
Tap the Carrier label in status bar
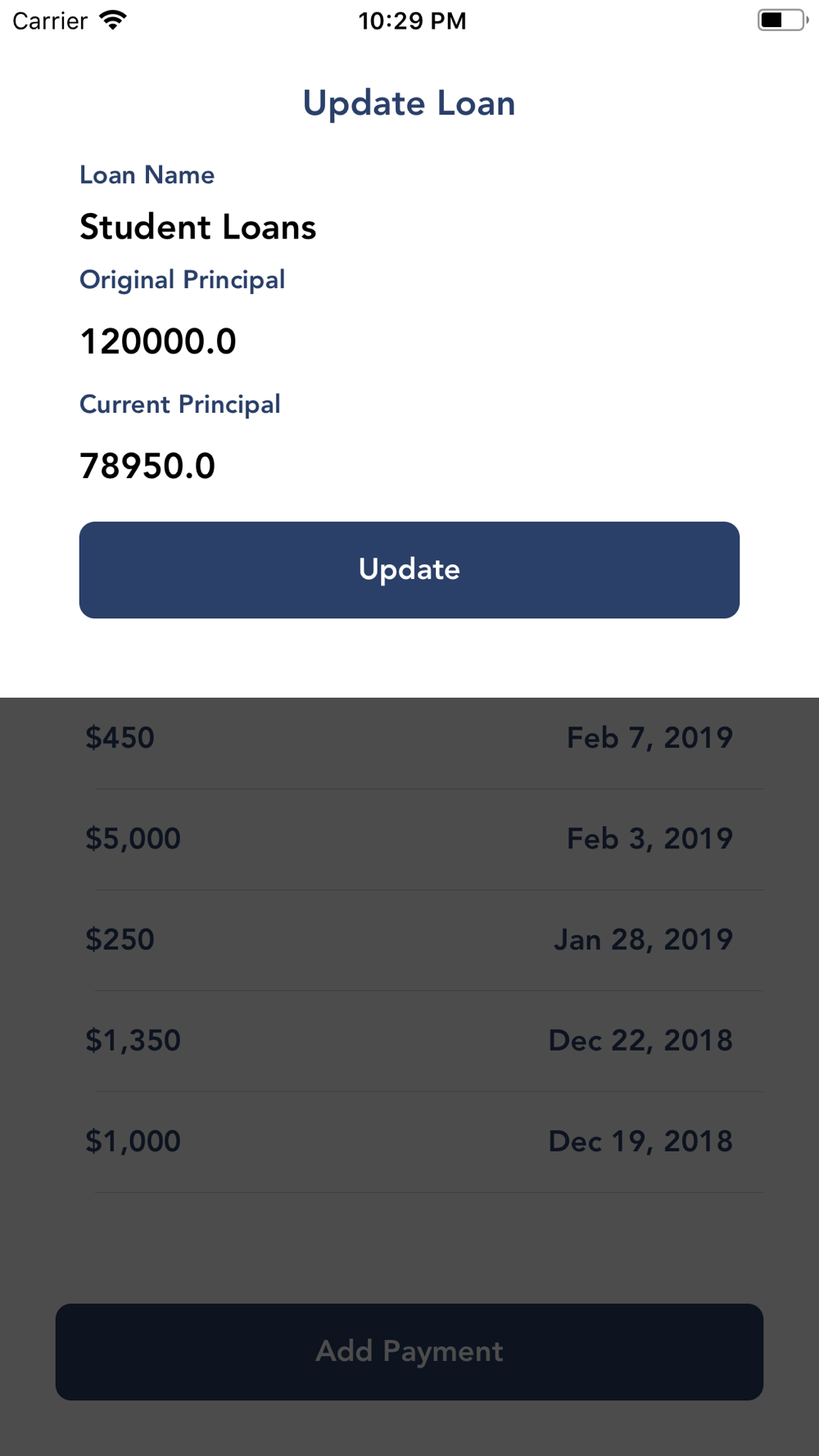[50, 21]
